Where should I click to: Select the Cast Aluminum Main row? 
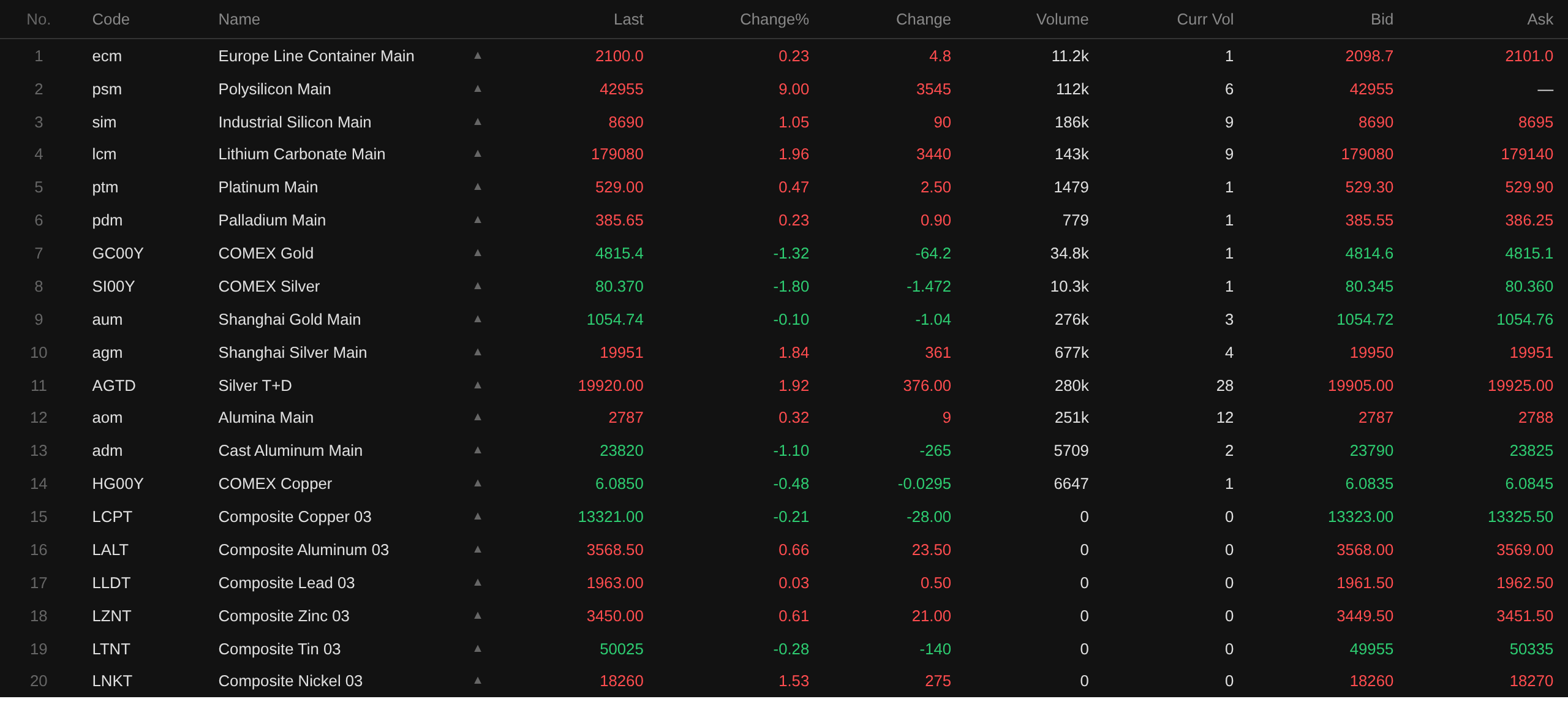(290, 450)
